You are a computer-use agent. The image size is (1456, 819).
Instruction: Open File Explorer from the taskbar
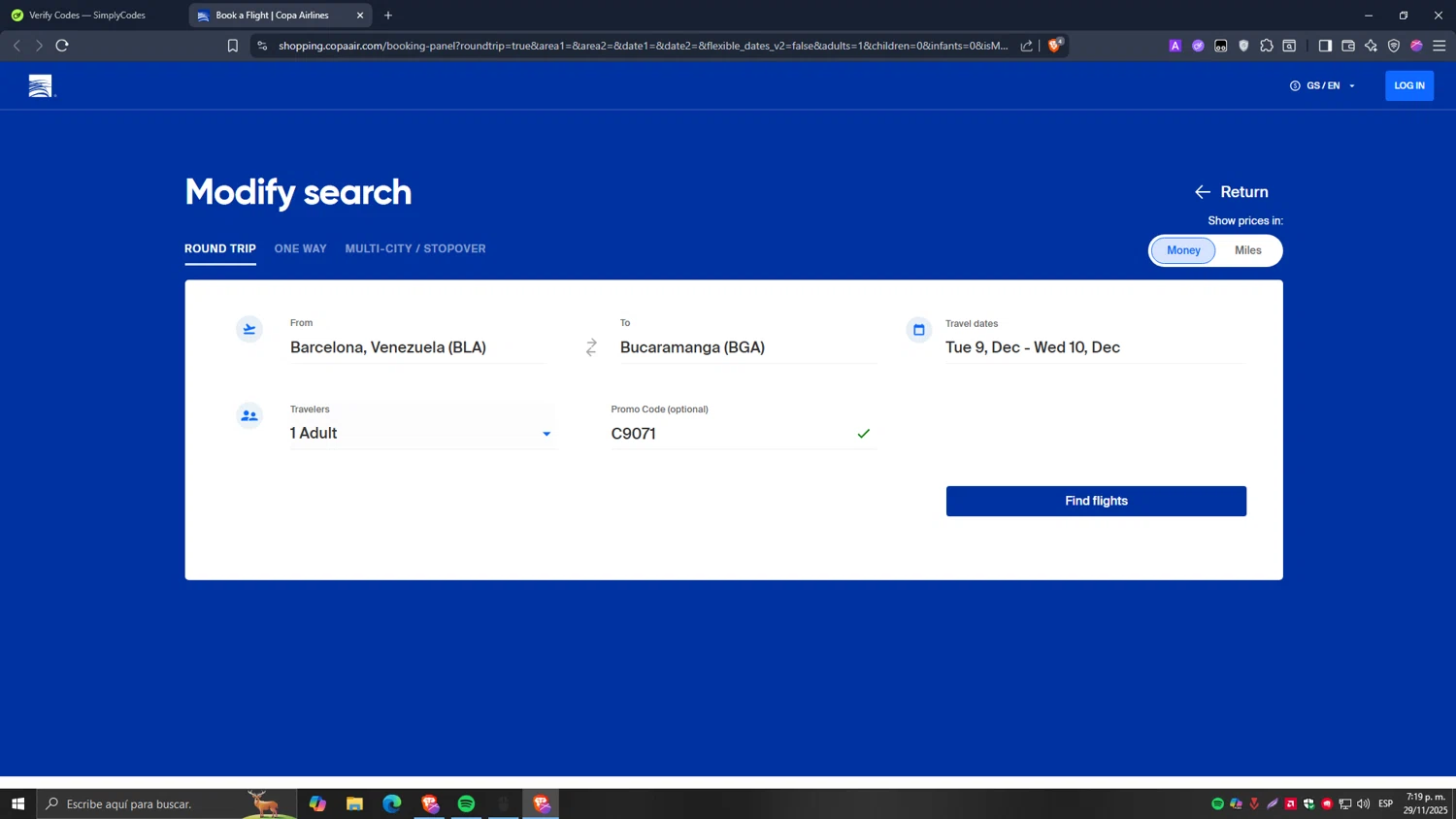[x=354, y=803]
